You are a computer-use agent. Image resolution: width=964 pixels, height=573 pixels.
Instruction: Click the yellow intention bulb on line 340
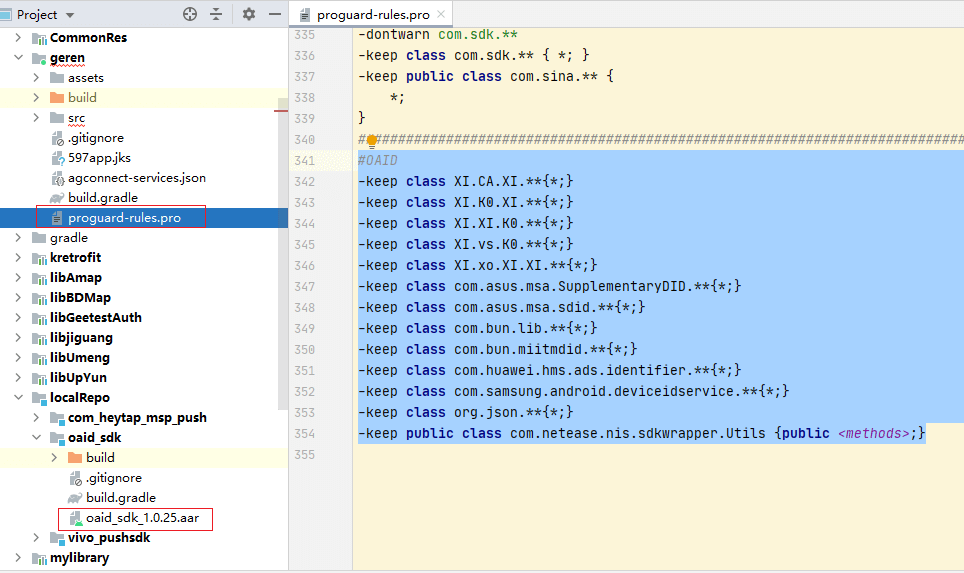click(x=372, y=141)
